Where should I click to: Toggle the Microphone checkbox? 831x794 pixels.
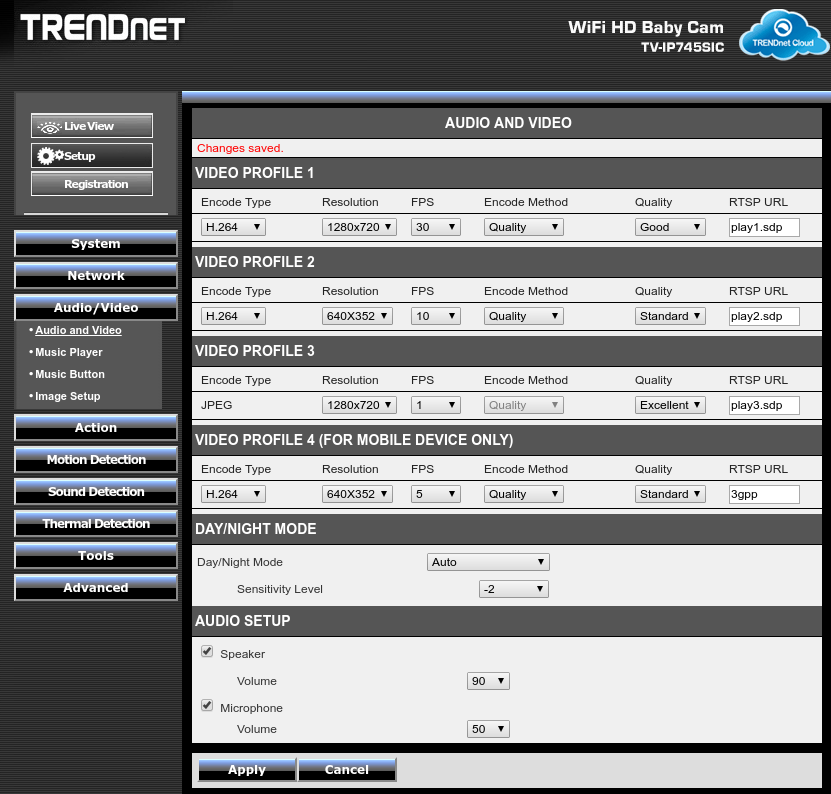pyautogui.click(x=207, y=705)
